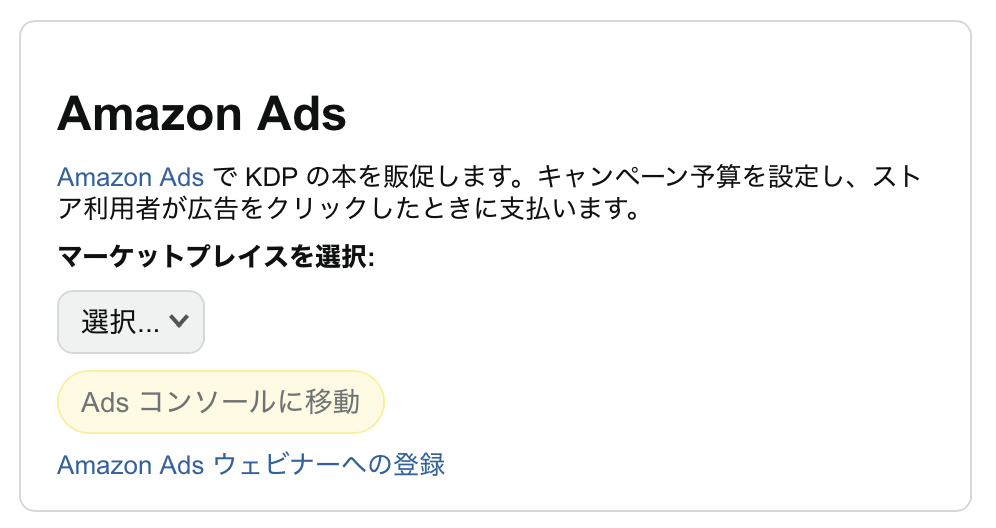
Task: Click the クリックしたときに支払います text
Action: click(x=526, y=210)
